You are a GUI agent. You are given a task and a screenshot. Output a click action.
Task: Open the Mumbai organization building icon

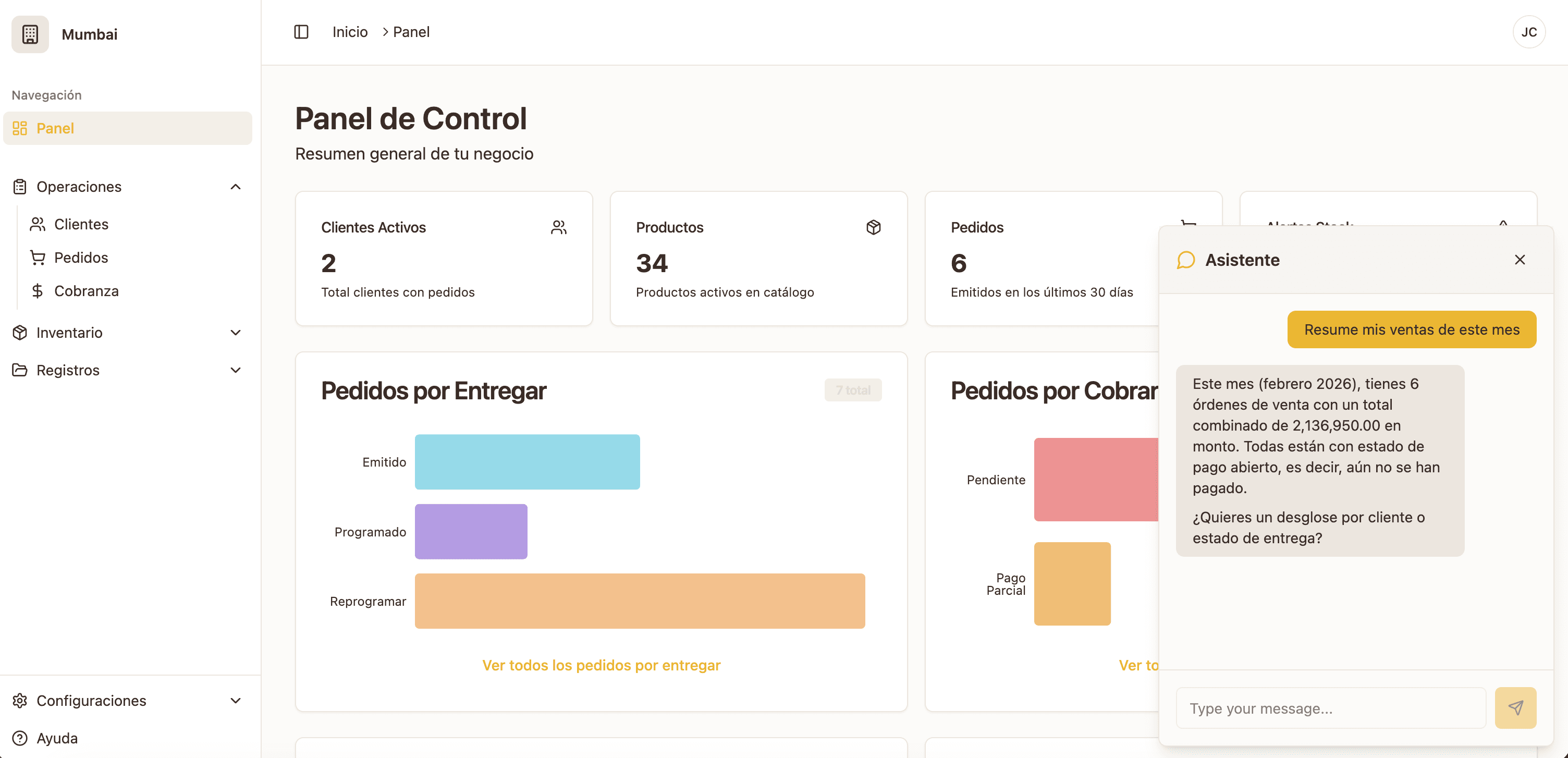point(29,34)
